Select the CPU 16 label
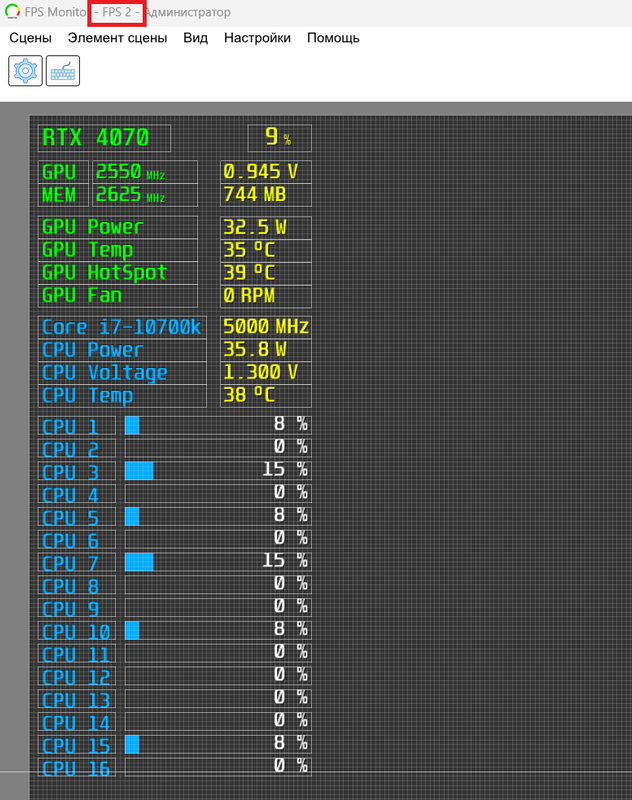This screenshot has height=800, width=632. 77,768
